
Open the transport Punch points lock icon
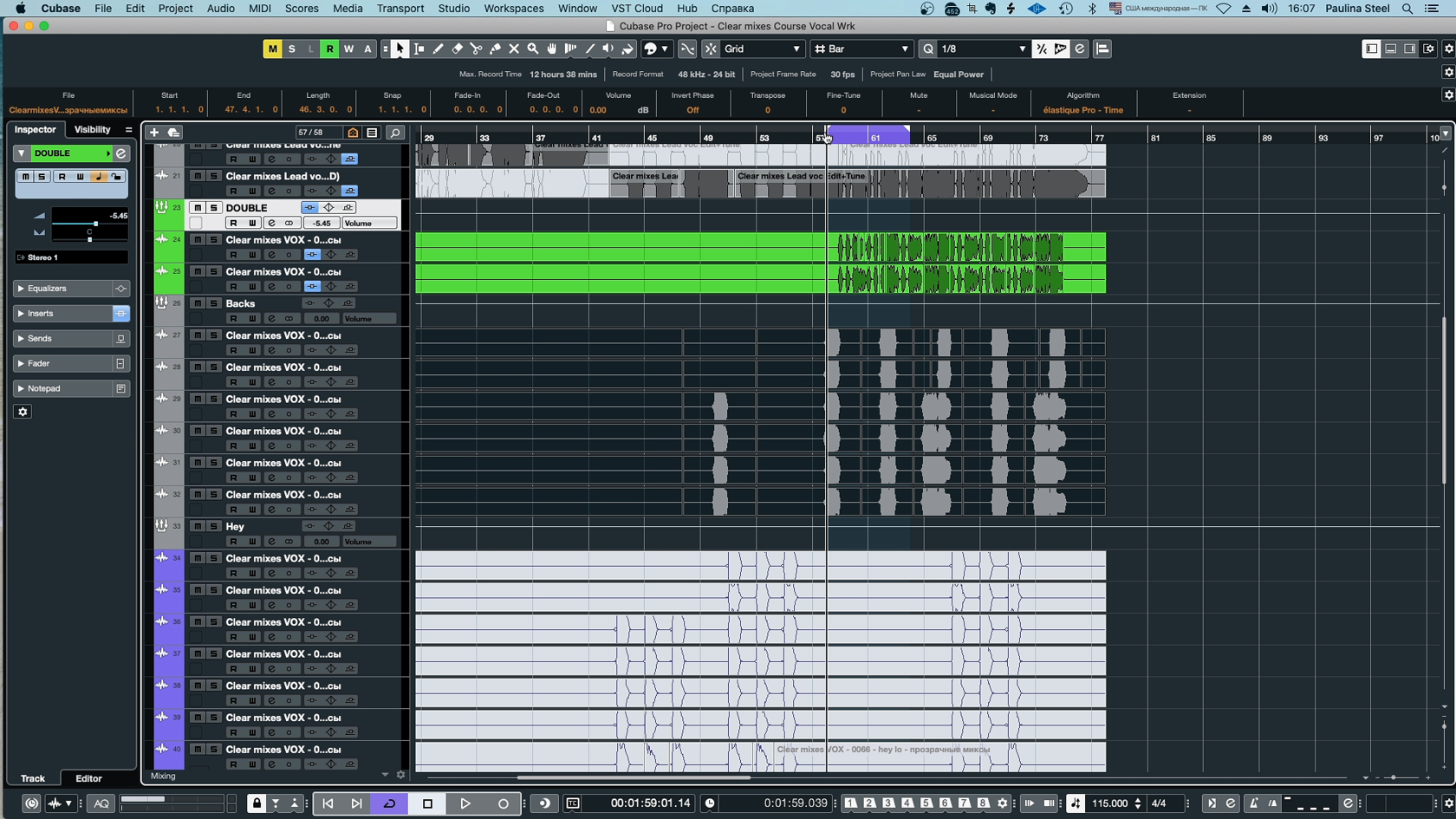(257, 803)
